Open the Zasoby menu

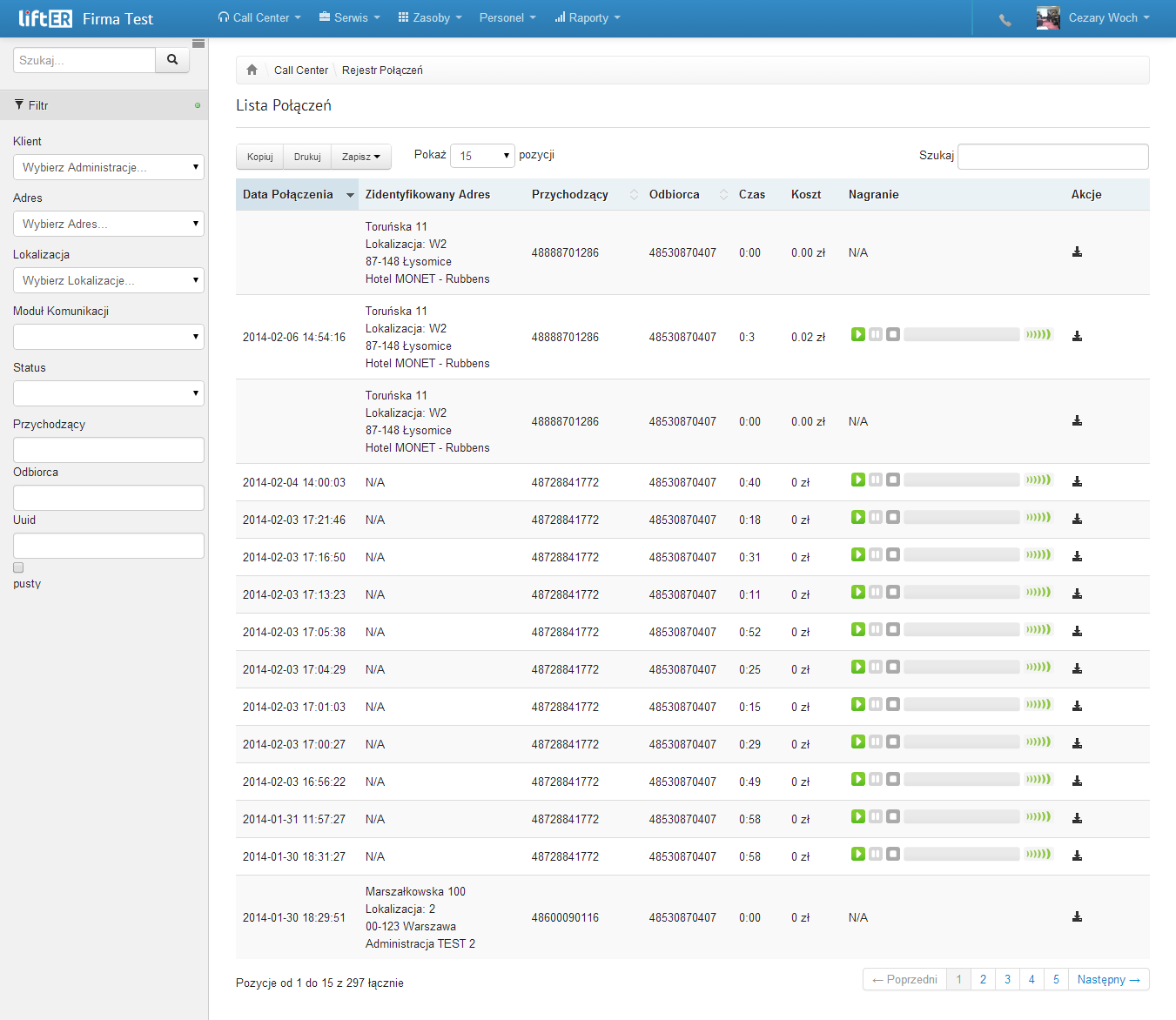pyautogui.click(x=430, y=17)
